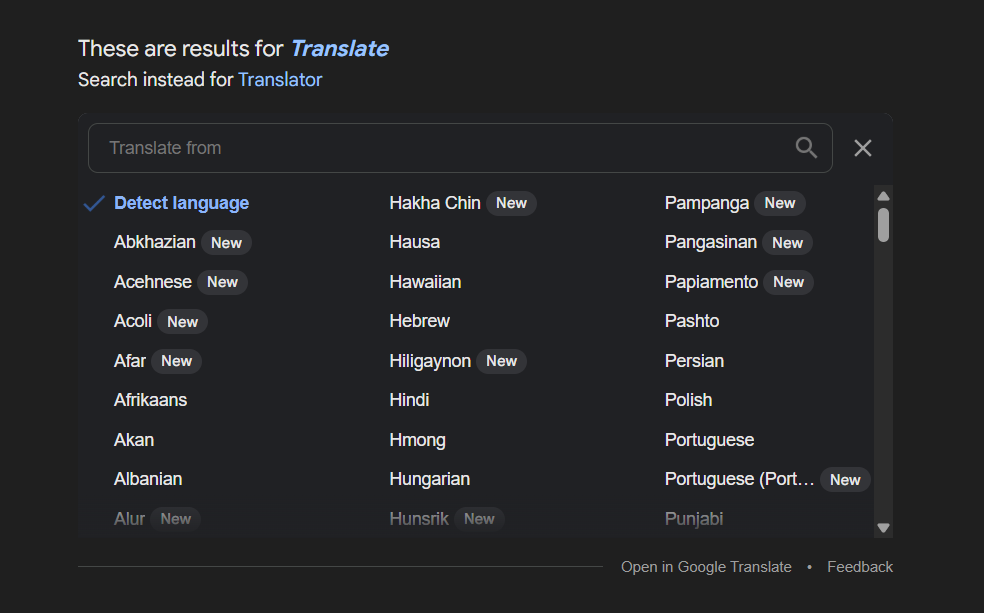Pick Afrikaans as translation source
984x613 pixels.
150,400
